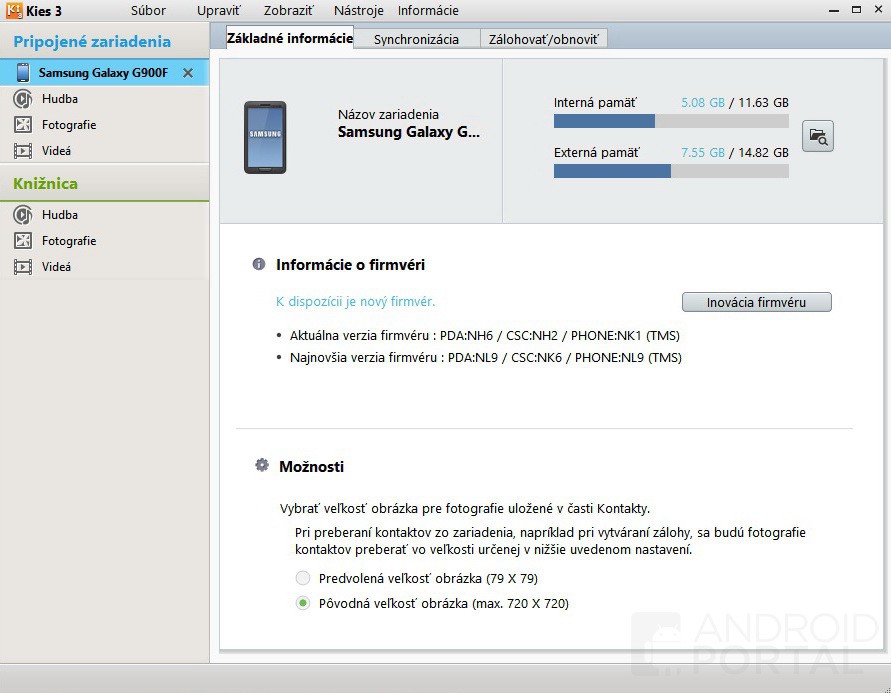The image size is (891, 693).
Task: Click the browse device storage folder icon
Action: pos(817,137)
